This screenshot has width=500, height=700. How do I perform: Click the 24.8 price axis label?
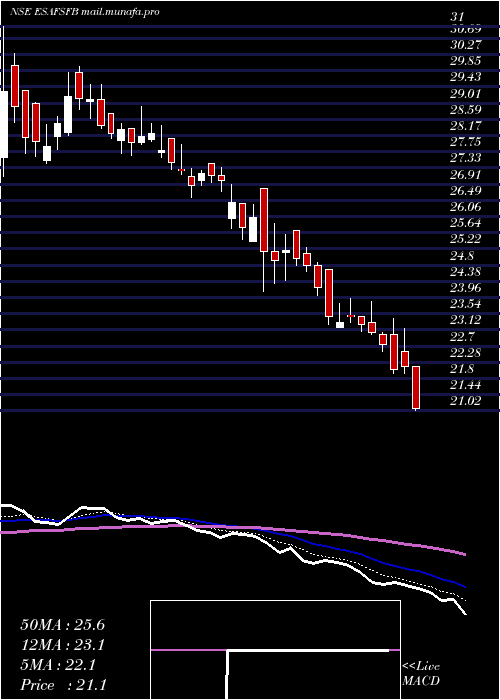pos(462,256)
